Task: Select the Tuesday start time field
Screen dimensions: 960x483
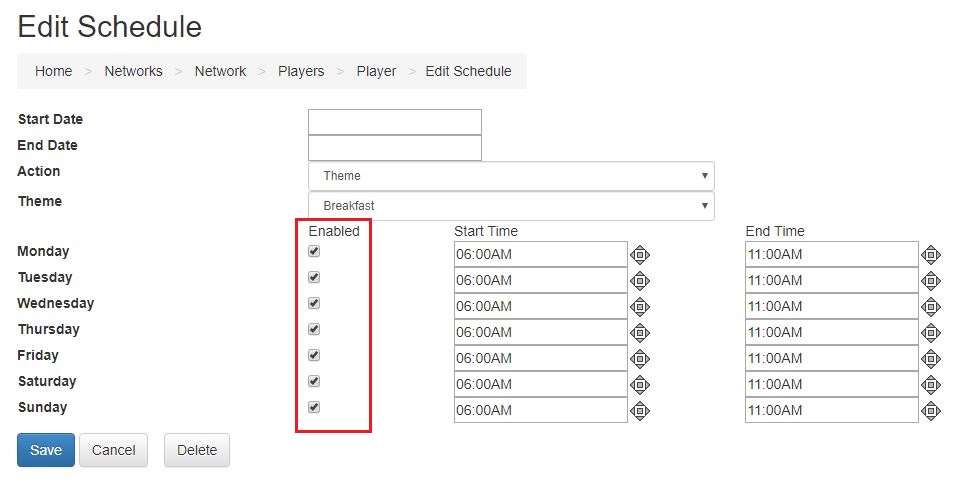Action: point(541,280)
